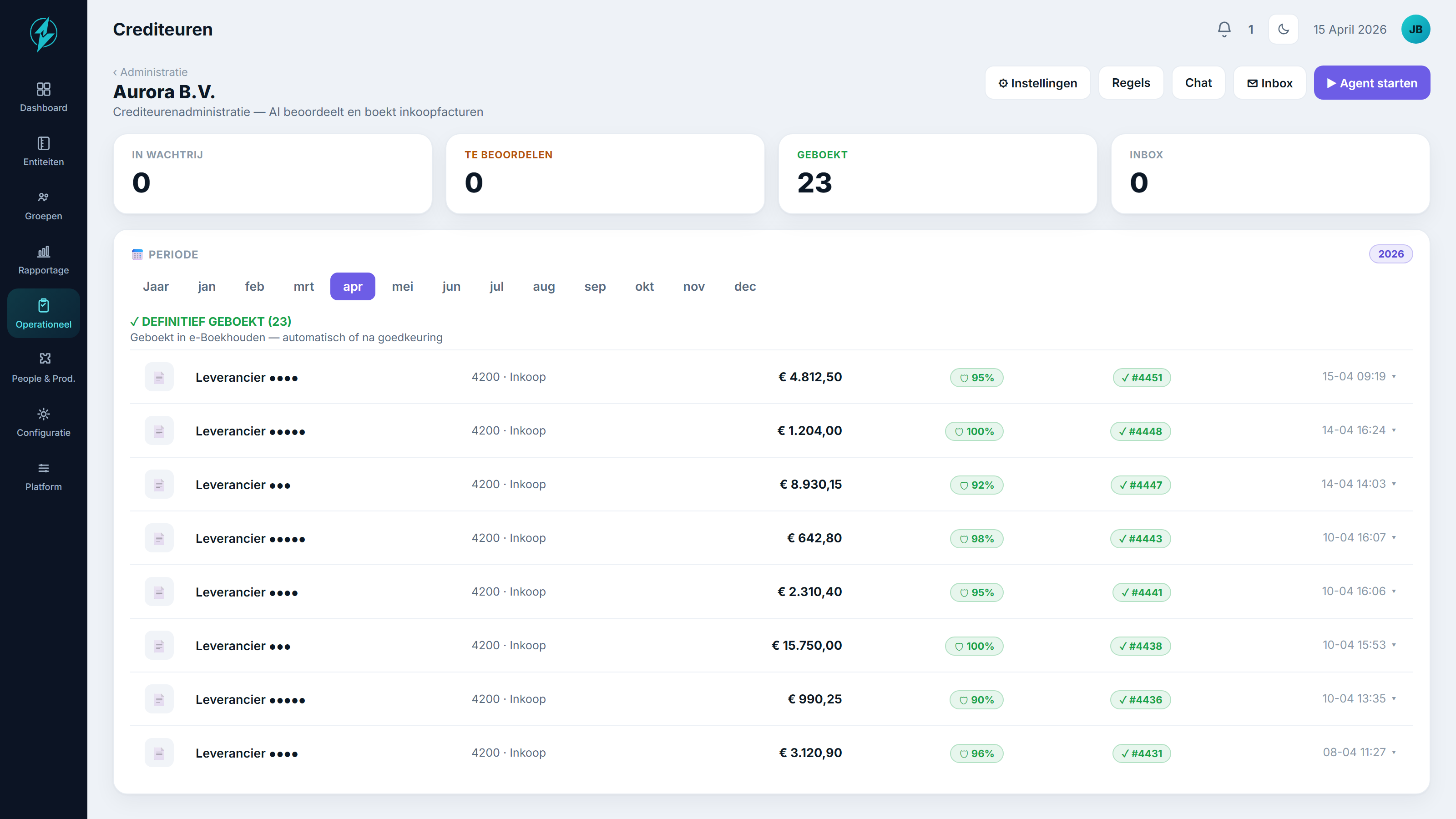Switch period to nov
The width and height of the screenshot is (1456, 819).
(693, 287)
